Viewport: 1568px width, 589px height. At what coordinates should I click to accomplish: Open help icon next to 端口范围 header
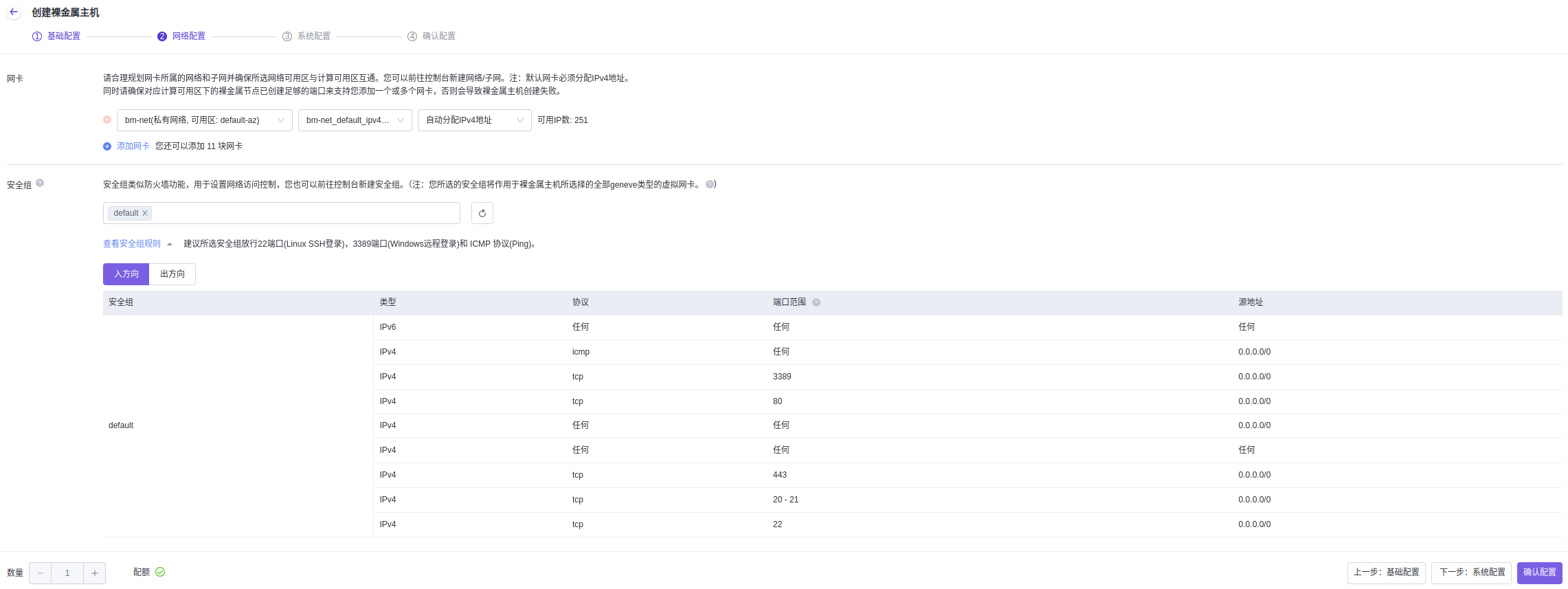point(816,302)
